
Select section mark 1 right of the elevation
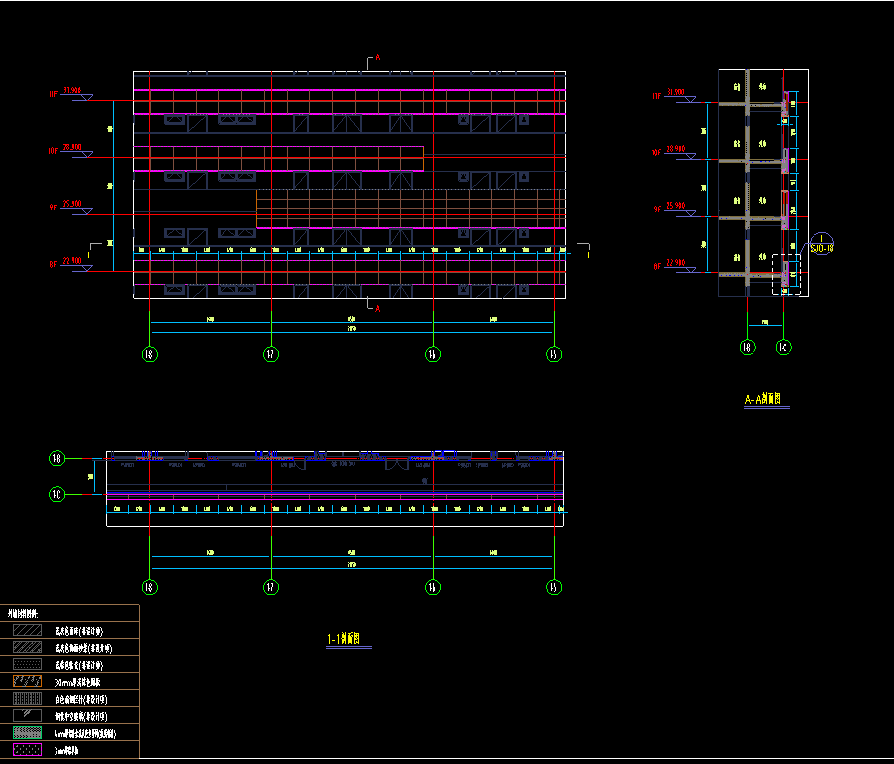(x=584, y=250)
